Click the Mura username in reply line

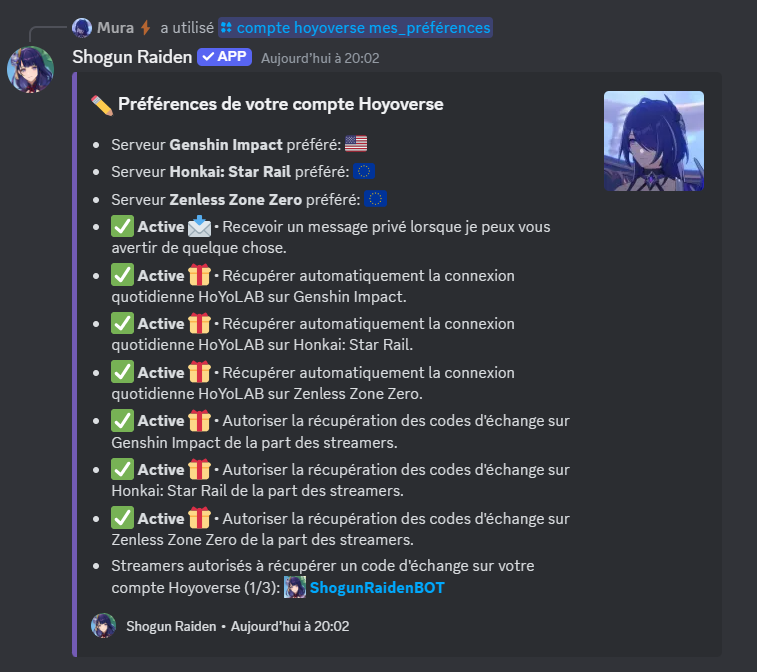115,28
